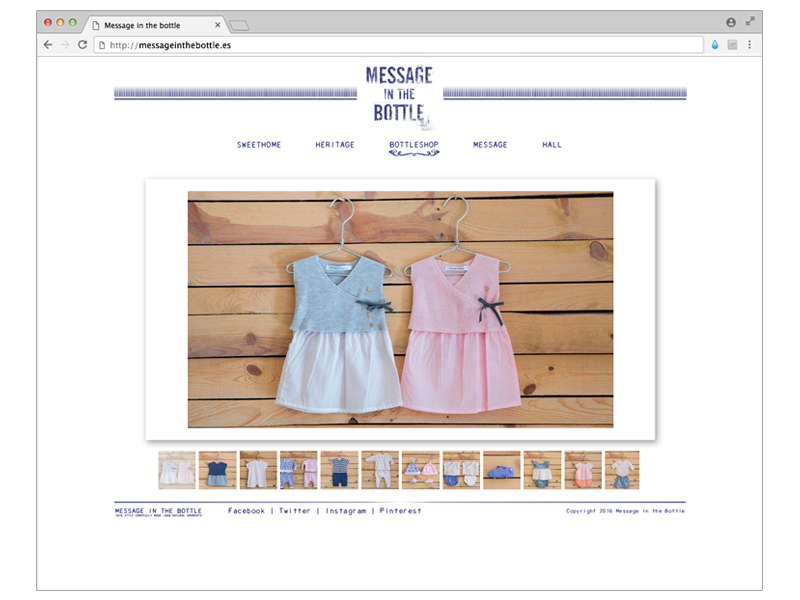
Task: Select the blue shoes thumbnail
Action: pyautogui.click(x=501, y=470)
